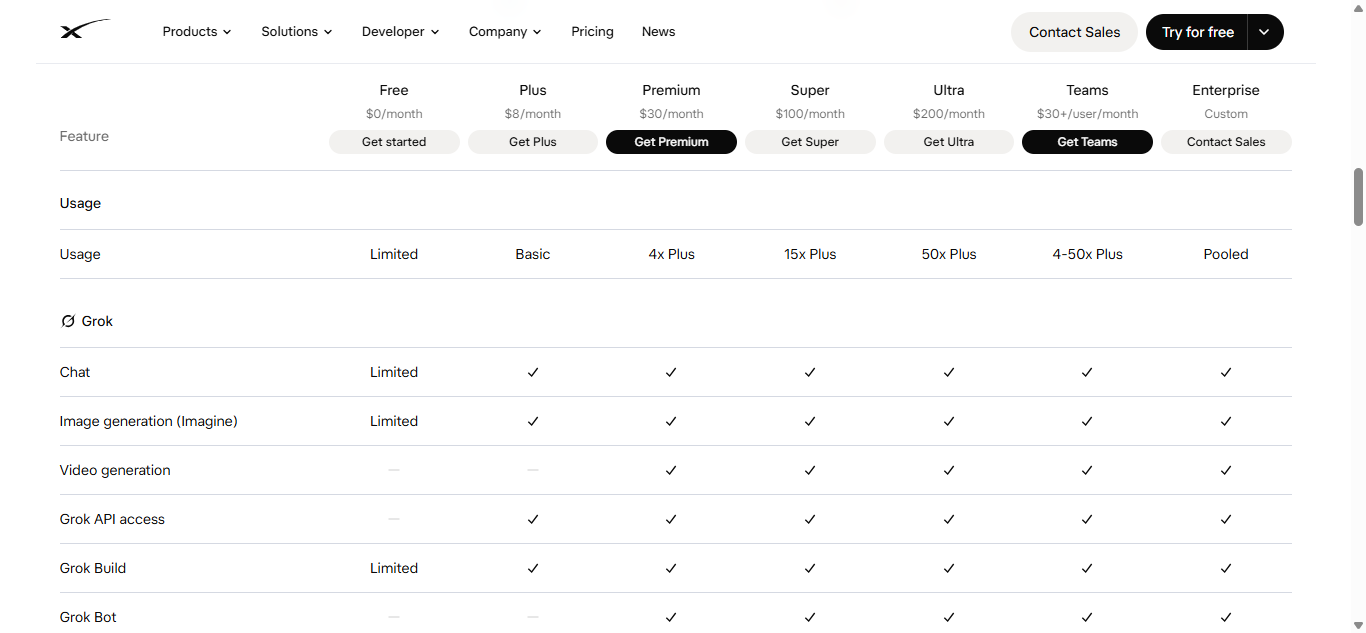Click the 'Limited' value in the Grok Build row
The height and width of the screenshot is (633, 1366).
(394, 568)
